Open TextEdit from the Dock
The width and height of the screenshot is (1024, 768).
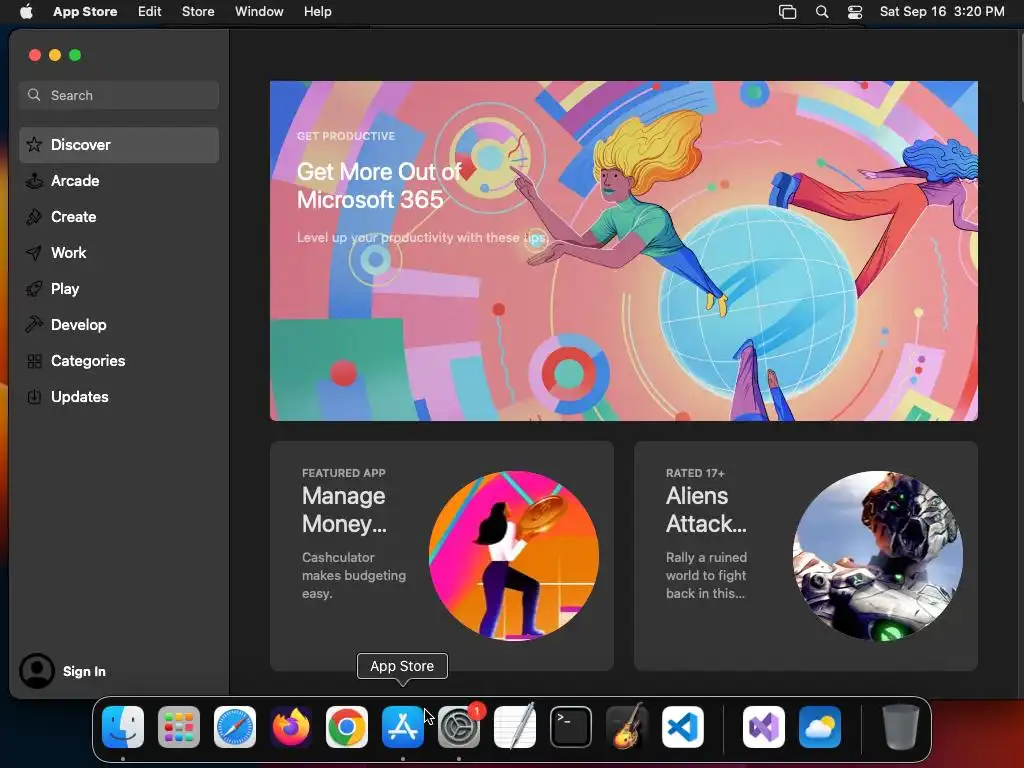[x=515, y=727]
